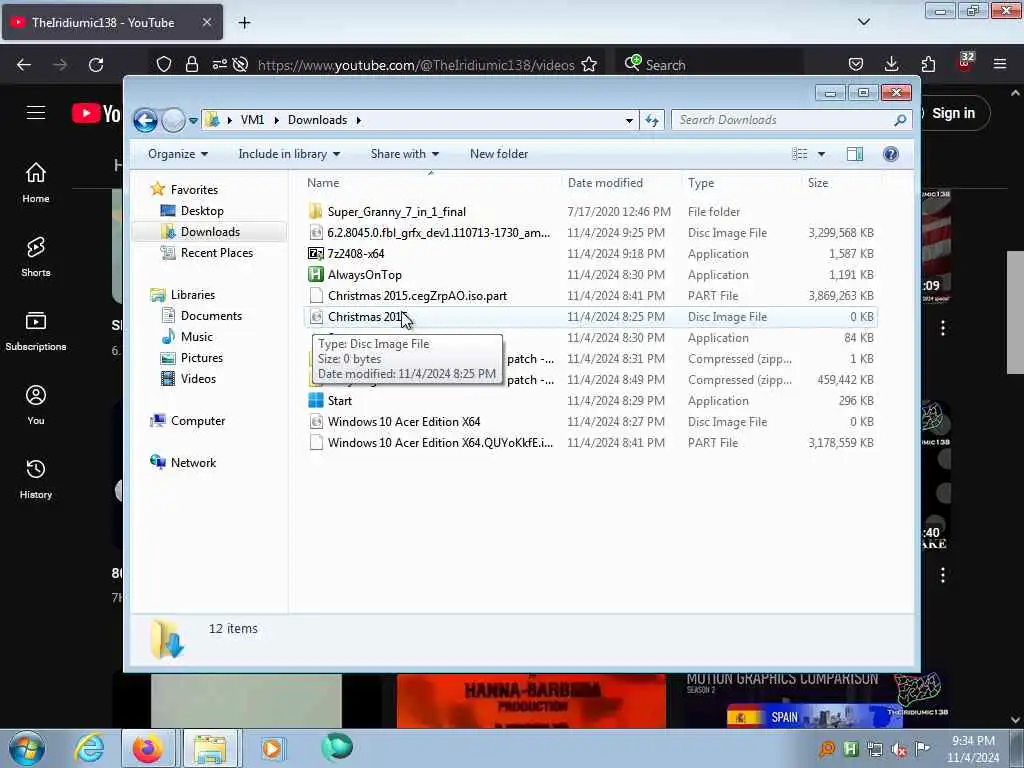Click the taskbar clock showing 9:34 PM
1024x768 pixels.
click(x=973, y=750)
